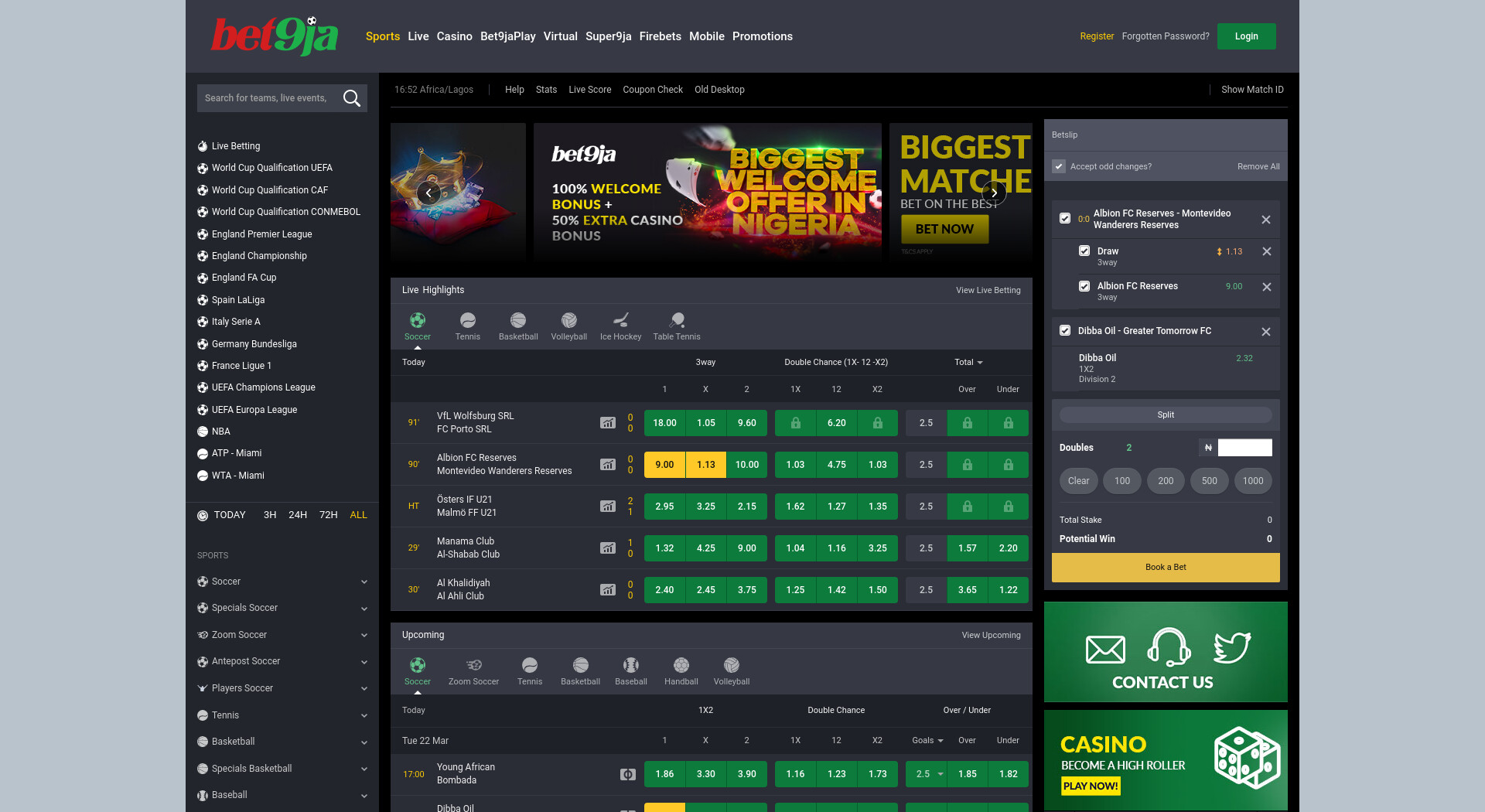Click Clear stake button
The image size is (1485, 812).
click(1078, 481)
